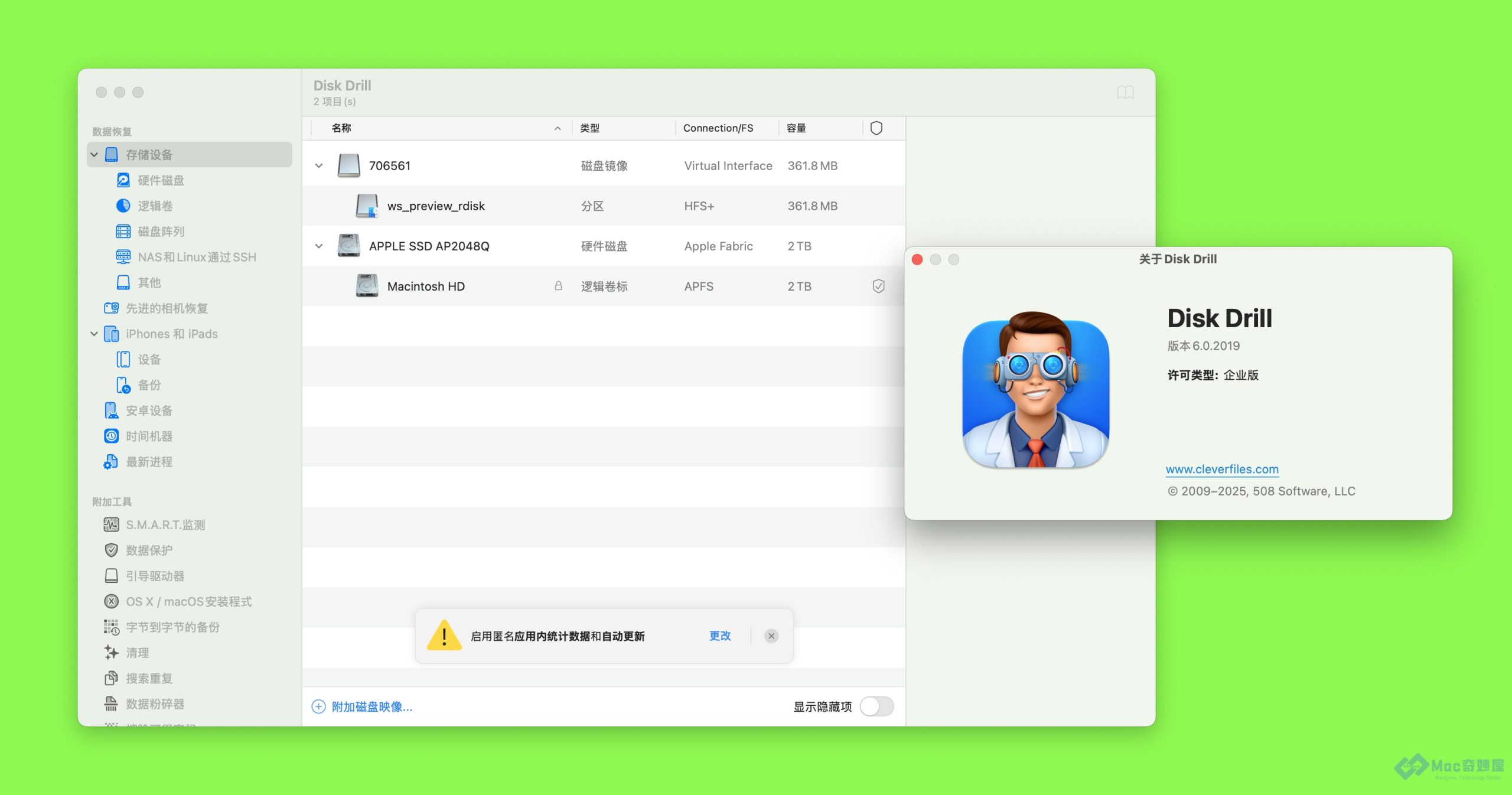
Task: Click the protection shield on Macintosh HD row
Action: click(x=878, y=286)
